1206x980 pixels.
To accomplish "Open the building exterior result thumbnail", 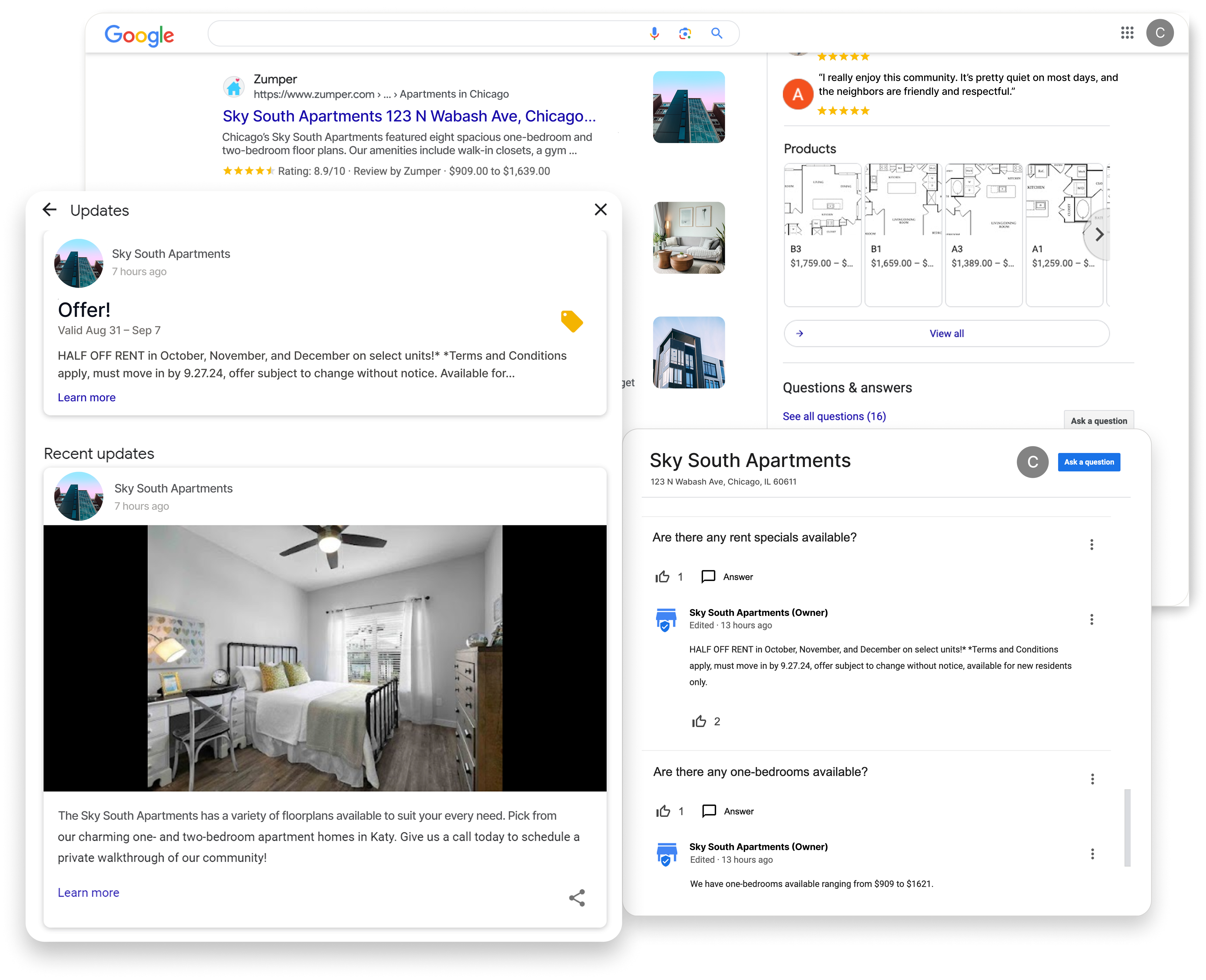I will (689, 107).
